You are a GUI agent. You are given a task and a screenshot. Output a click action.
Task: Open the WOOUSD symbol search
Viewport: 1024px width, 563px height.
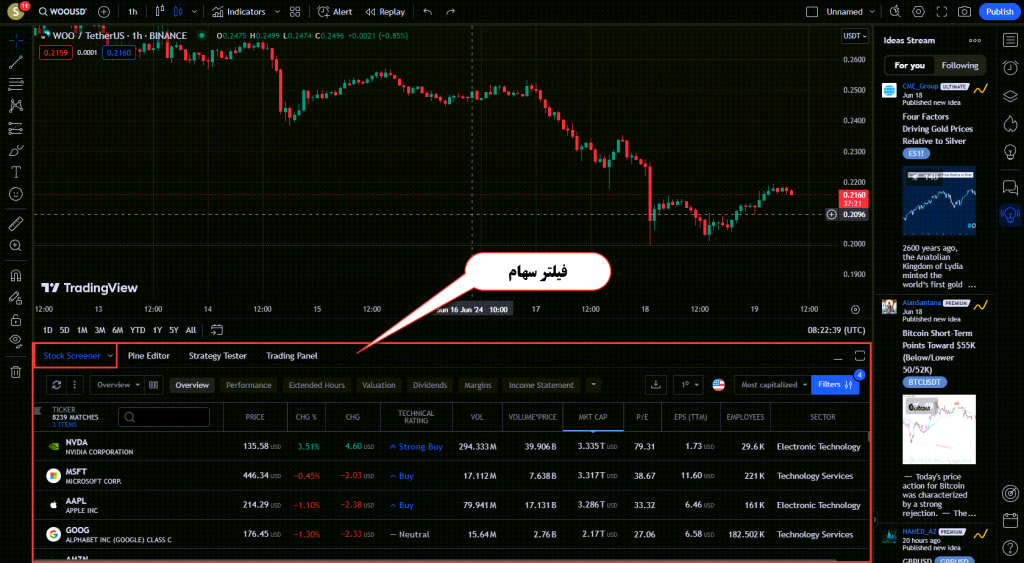coord(63,12)
